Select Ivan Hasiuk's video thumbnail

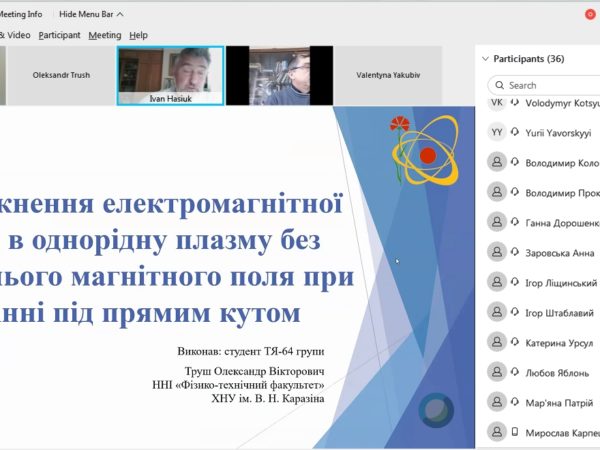[168, 74]
